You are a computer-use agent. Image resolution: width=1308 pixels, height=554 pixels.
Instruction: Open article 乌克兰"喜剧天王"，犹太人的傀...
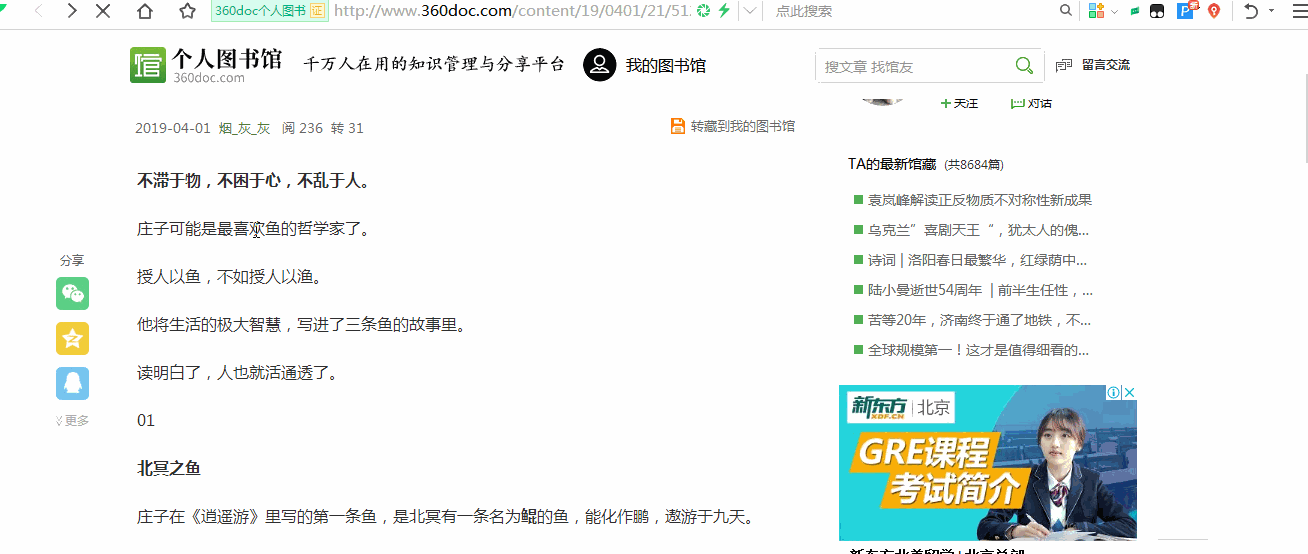coord(978,230)
